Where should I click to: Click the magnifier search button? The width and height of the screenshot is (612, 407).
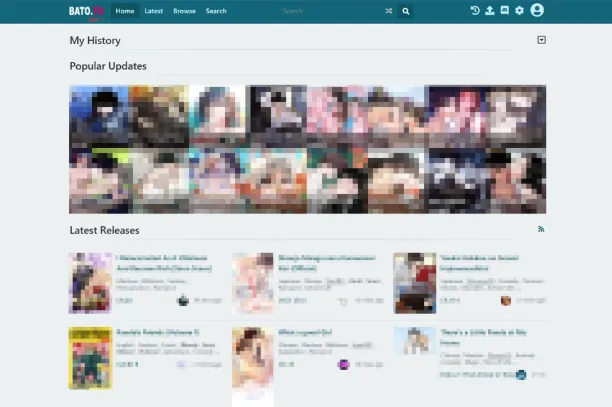[x=405, y=11]
